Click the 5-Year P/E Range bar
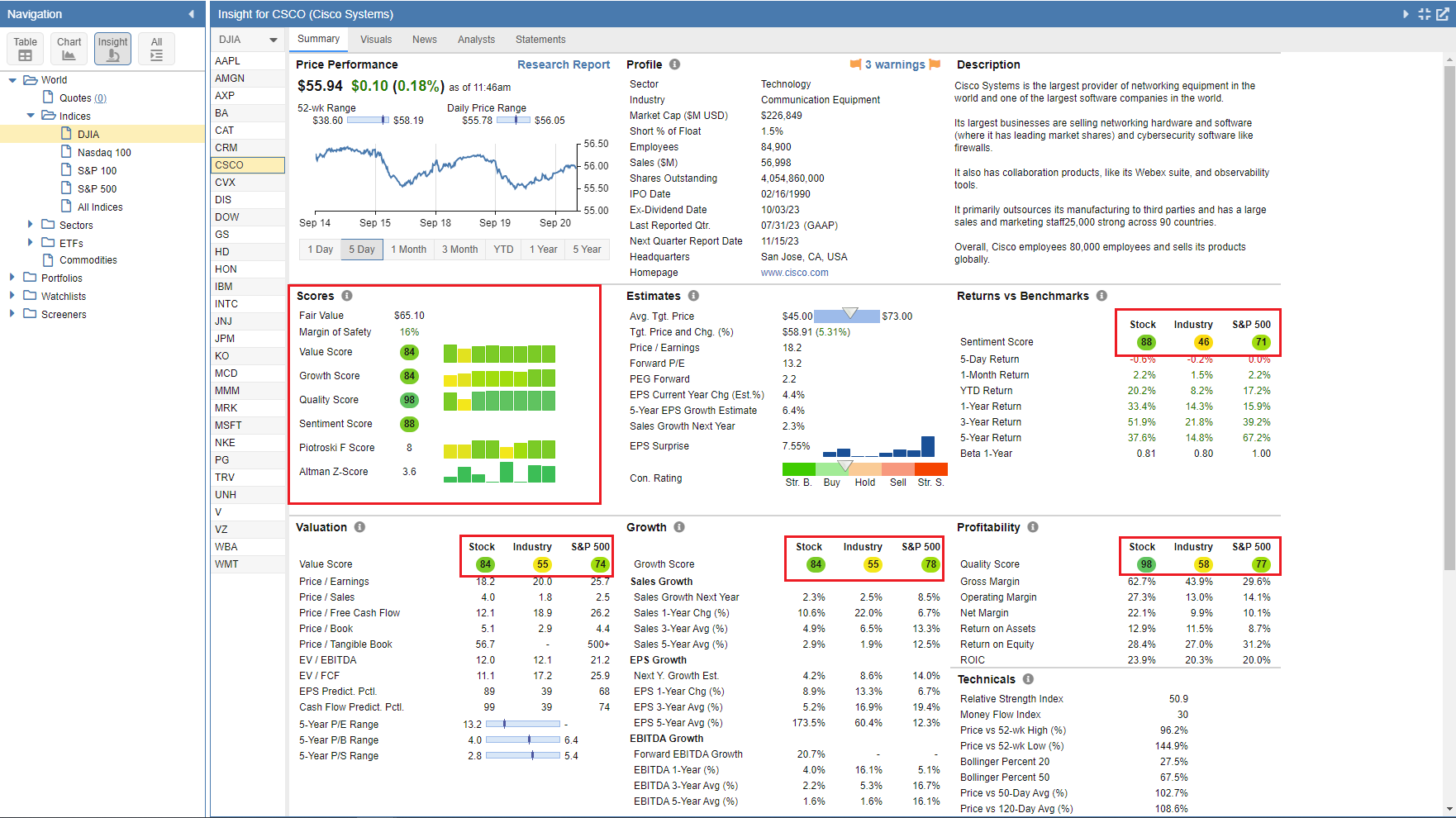The image size is (1456, 818). 523,724
